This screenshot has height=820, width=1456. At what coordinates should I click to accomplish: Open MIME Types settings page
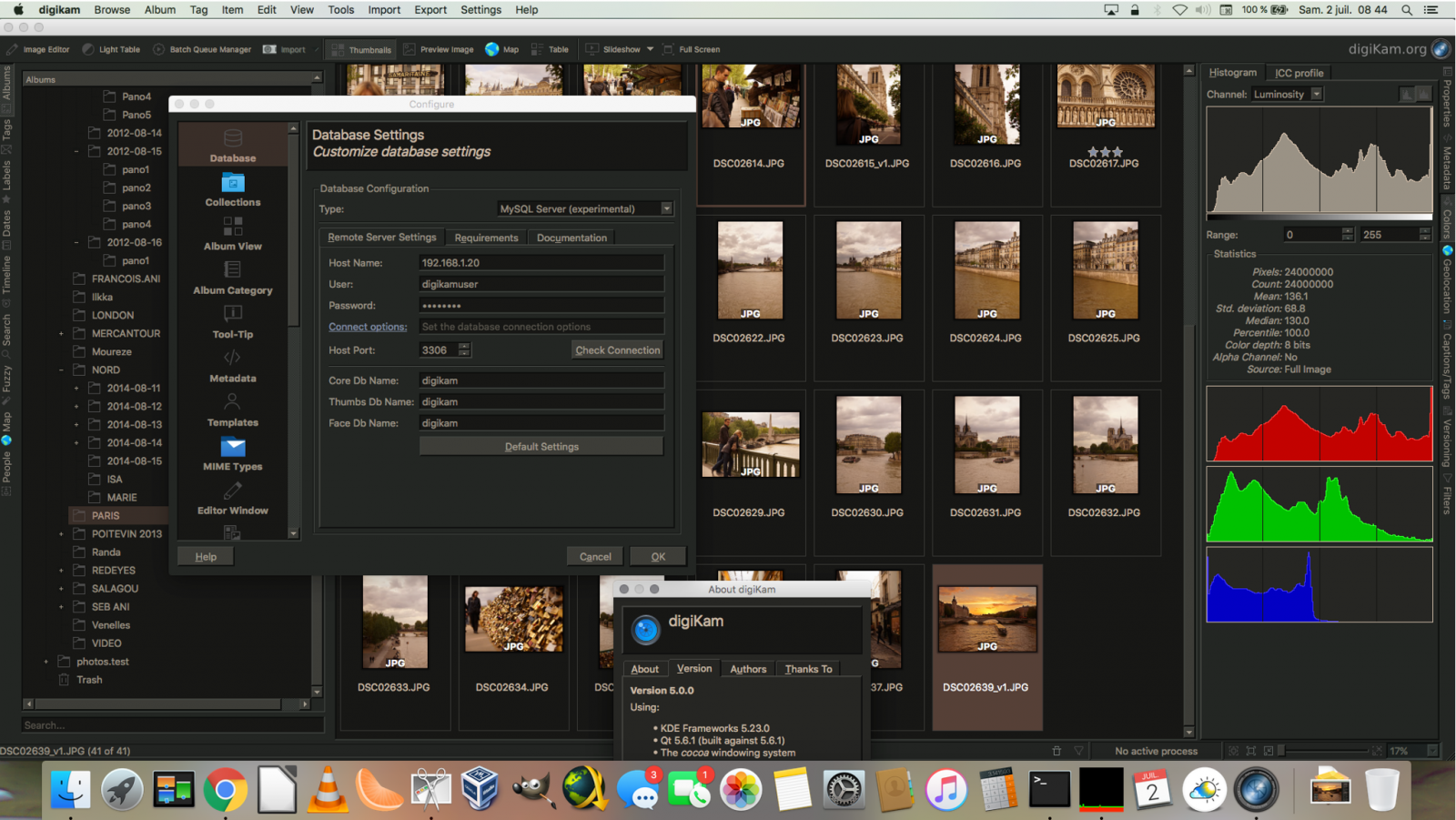click(232, 453)
